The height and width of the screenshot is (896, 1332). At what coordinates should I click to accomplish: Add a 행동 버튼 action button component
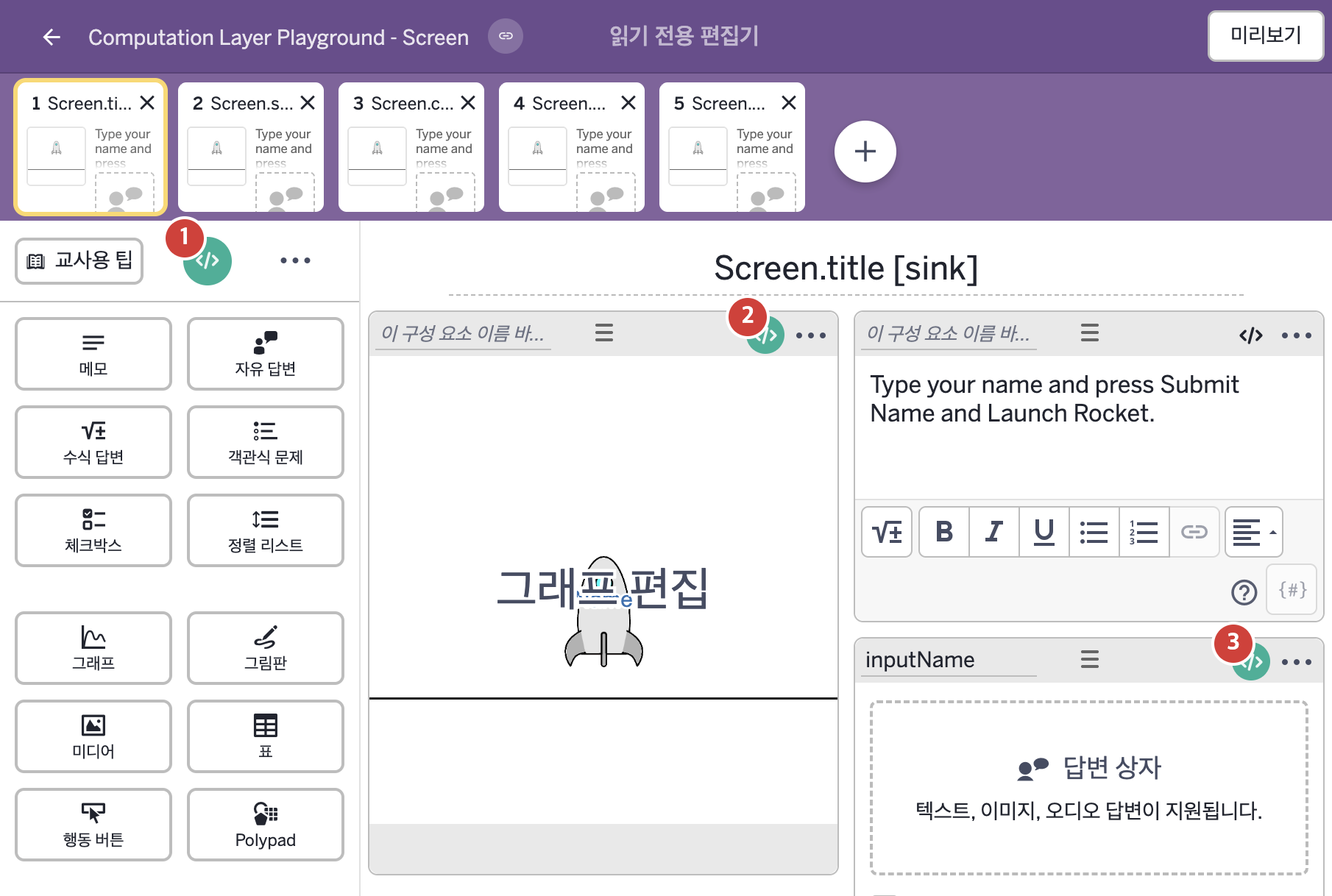click(x=93, y=825)
